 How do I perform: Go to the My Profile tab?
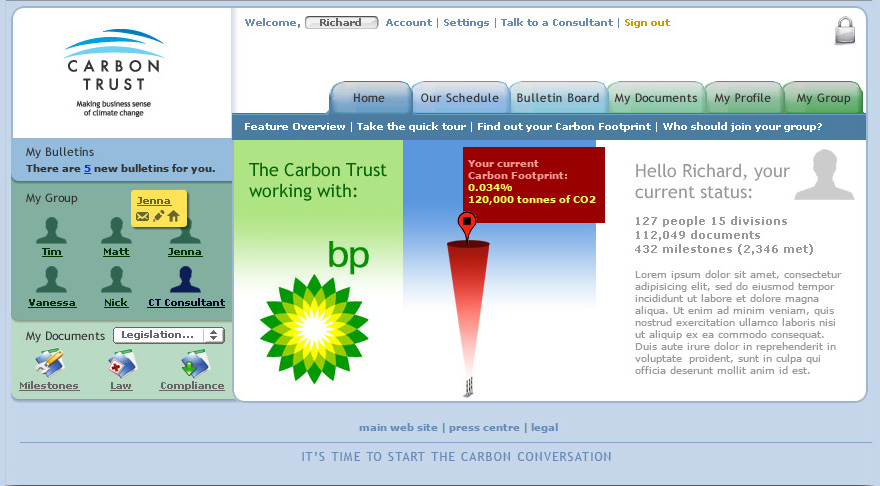[x=742, y=98]
